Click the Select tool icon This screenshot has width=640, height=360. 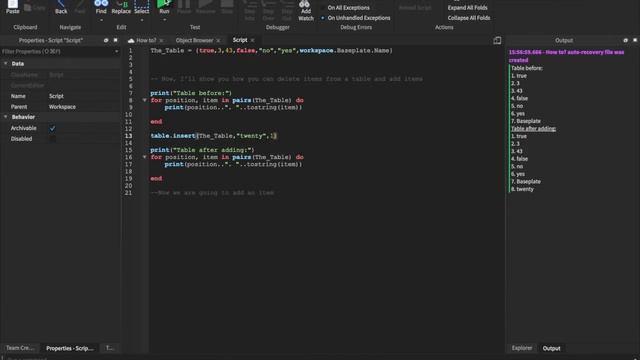[x=142, y=5]
